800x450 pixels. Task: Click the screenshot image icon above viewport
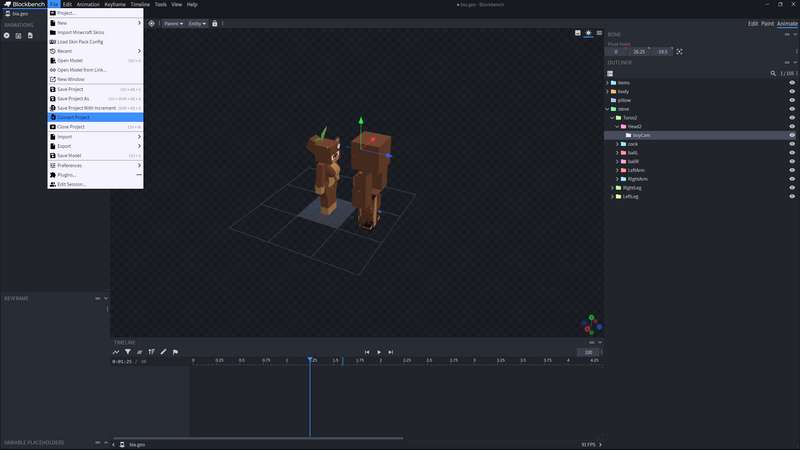[578, 33]
